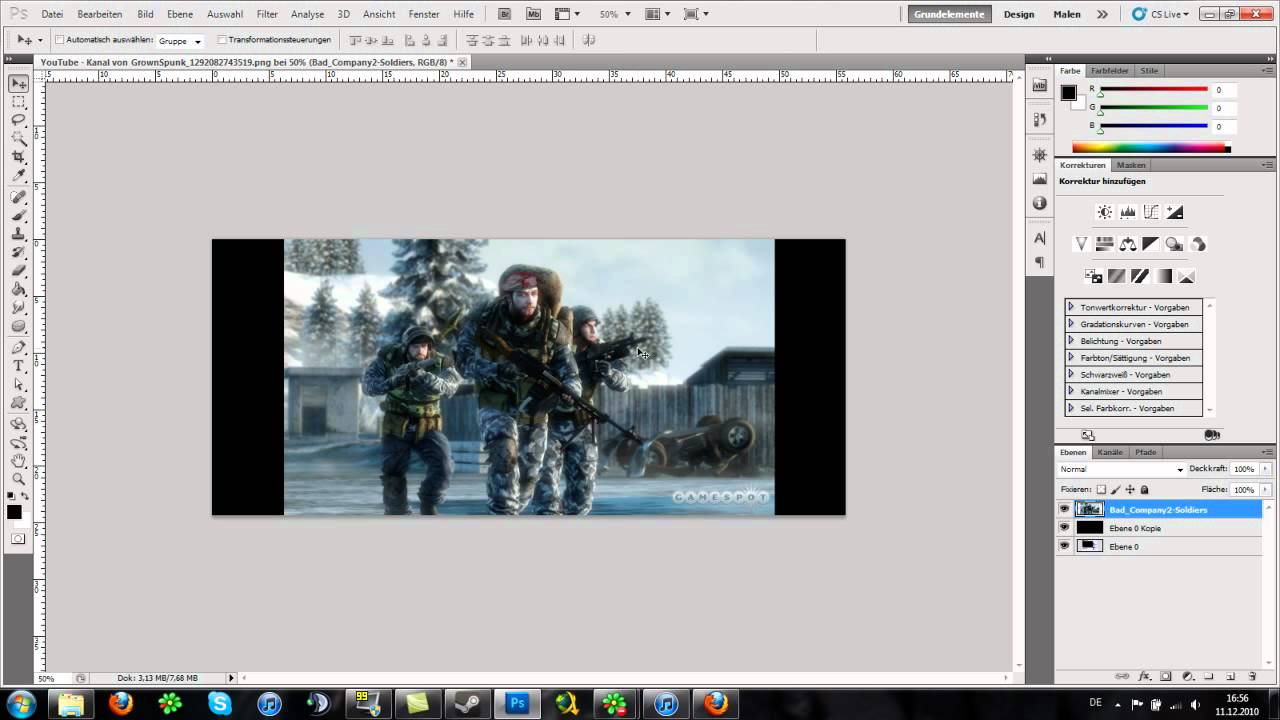The width and height of the screenshot is (1280, 720).
Task: Switch to the Kanäle tab
Action: pos(1110,452)
